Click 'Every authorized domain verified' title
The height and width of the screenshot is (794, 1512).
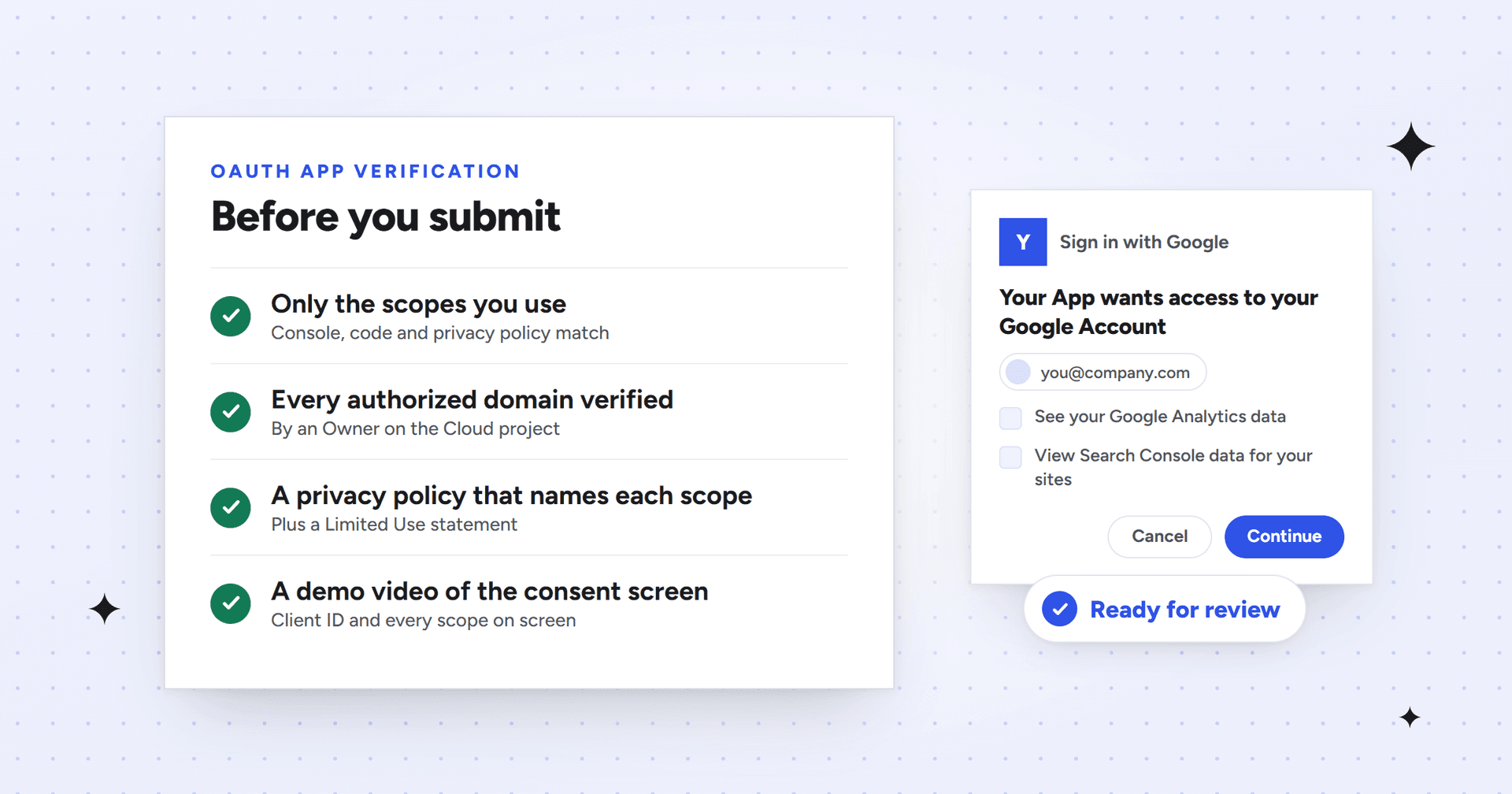pyautogui.click(x=472, y=399)
